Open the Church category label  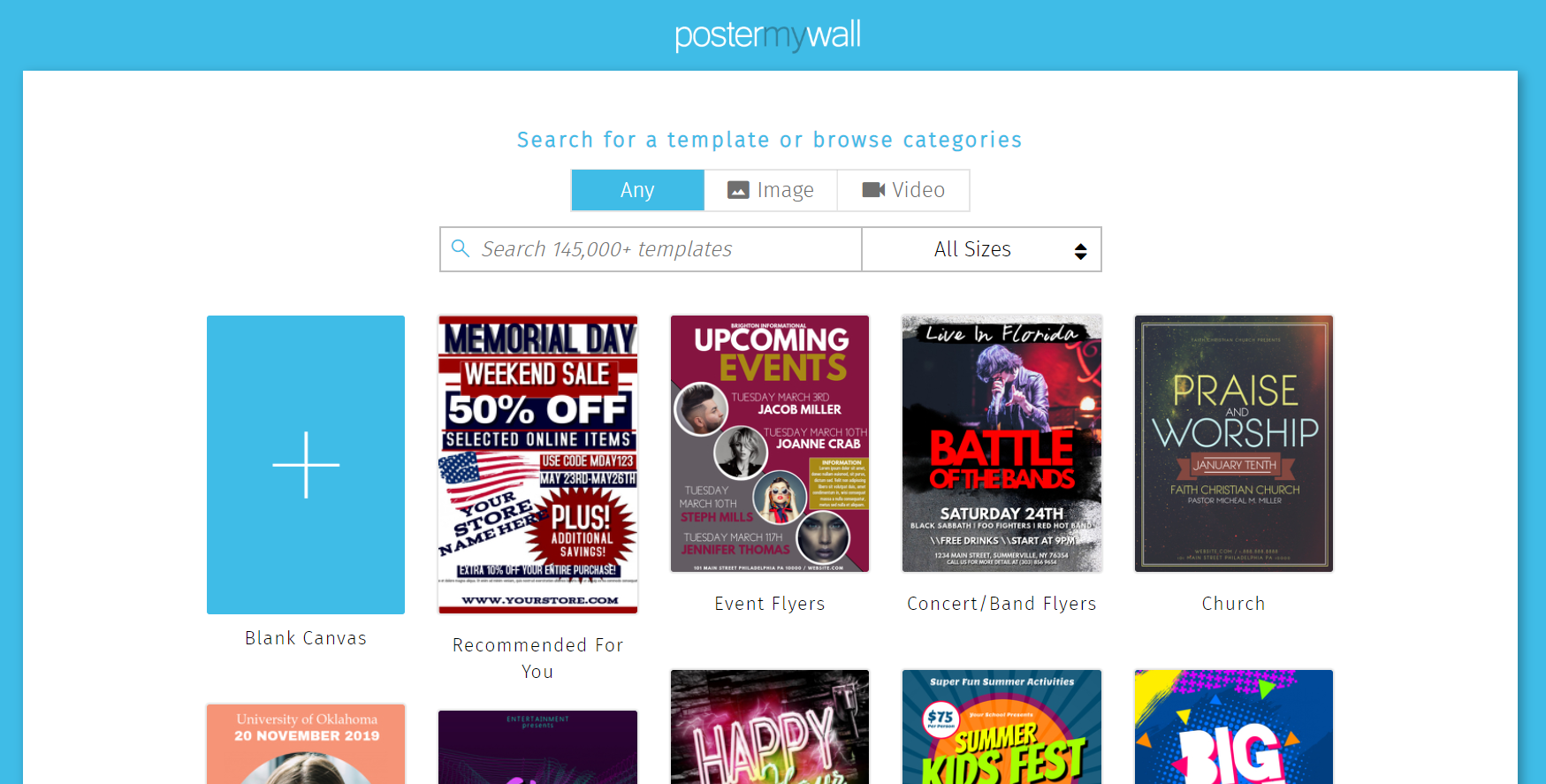click(1234, 604)
